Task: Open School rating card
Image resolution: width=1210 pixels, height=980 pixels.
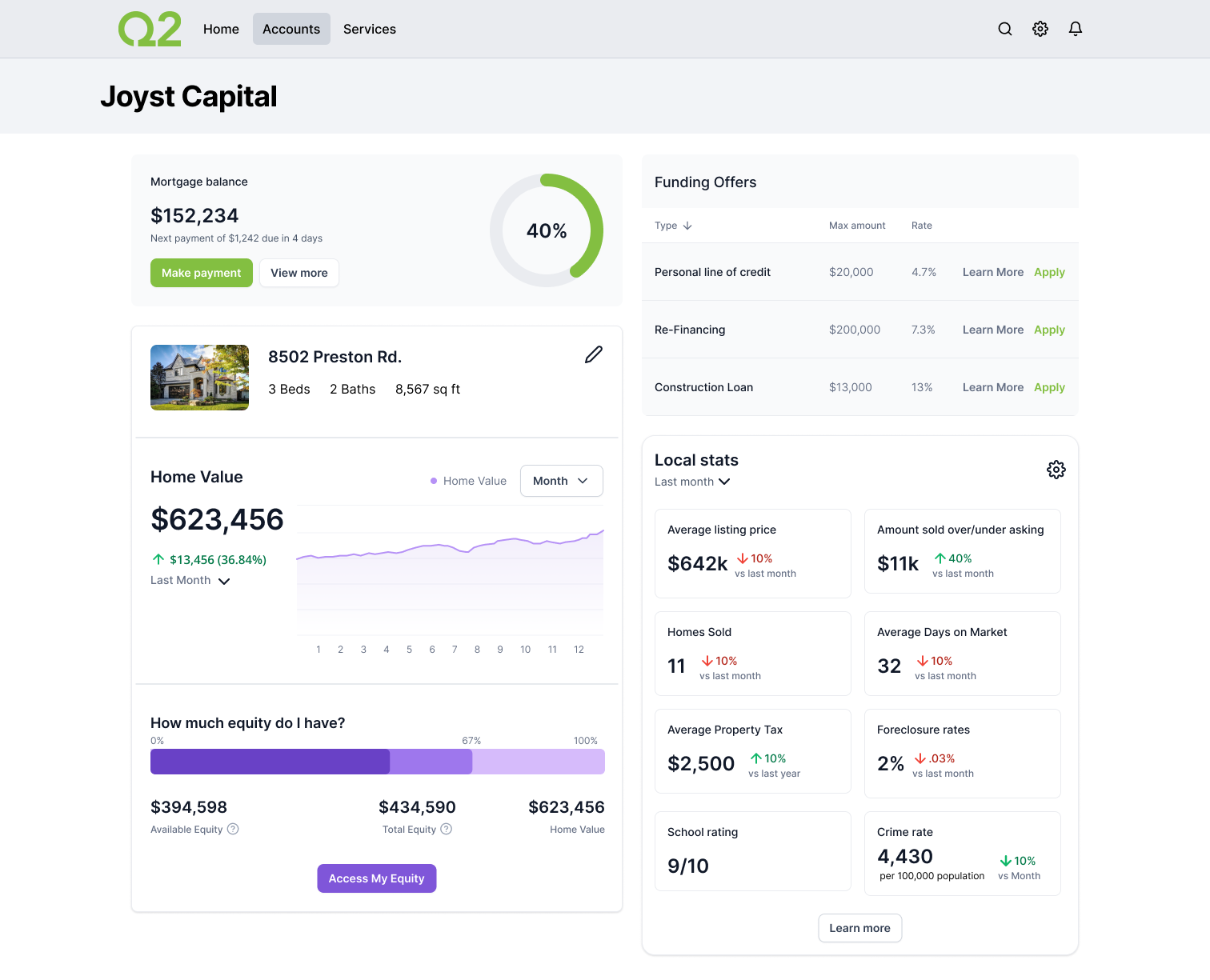Action: tap(753, 851)
